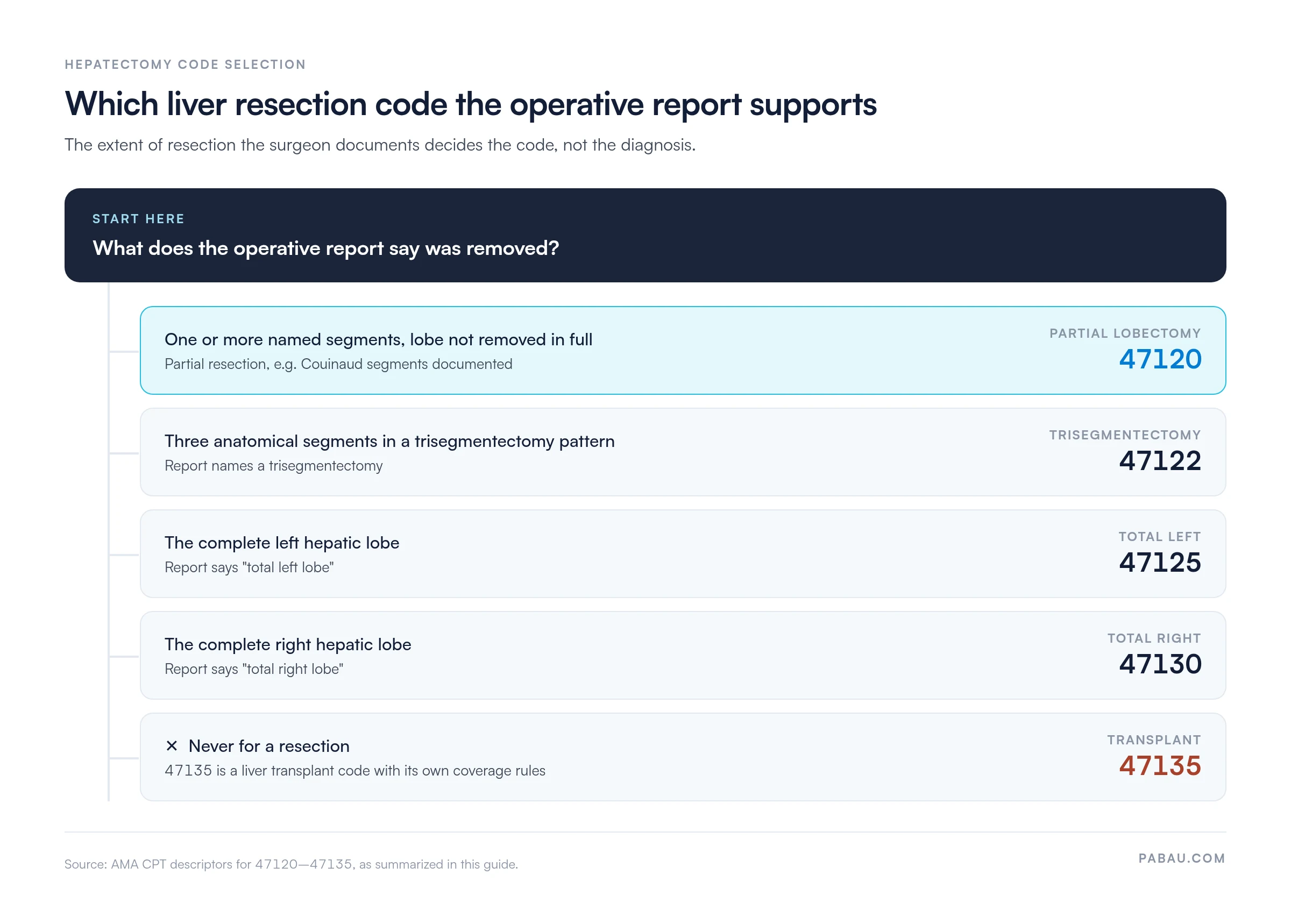This screenshot has height=924, width=1291.
Task: Select the "One or more named segments" row
Action: 683,351
